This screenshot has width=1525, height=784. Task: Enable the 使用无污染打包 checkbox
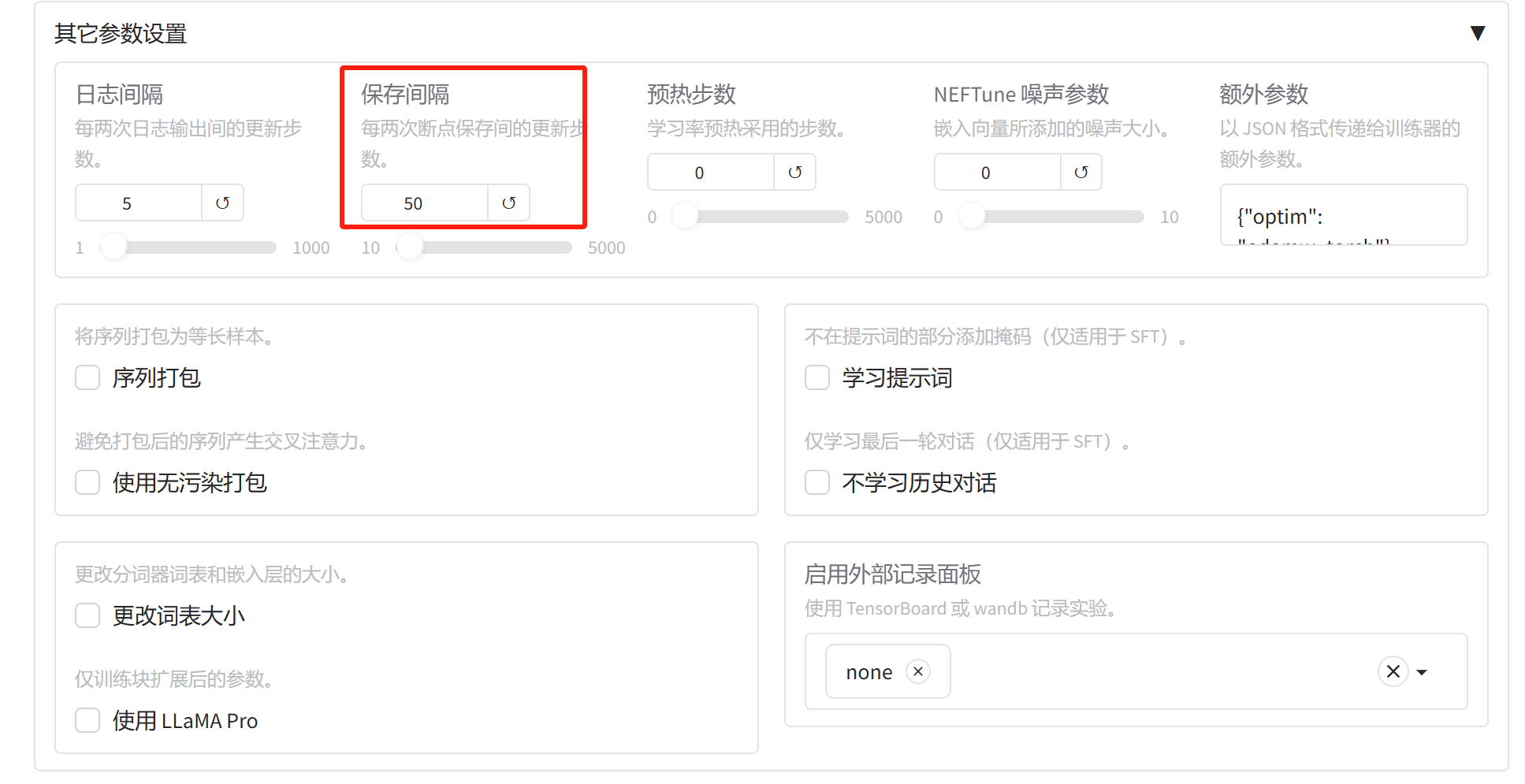tap(87, 482)
